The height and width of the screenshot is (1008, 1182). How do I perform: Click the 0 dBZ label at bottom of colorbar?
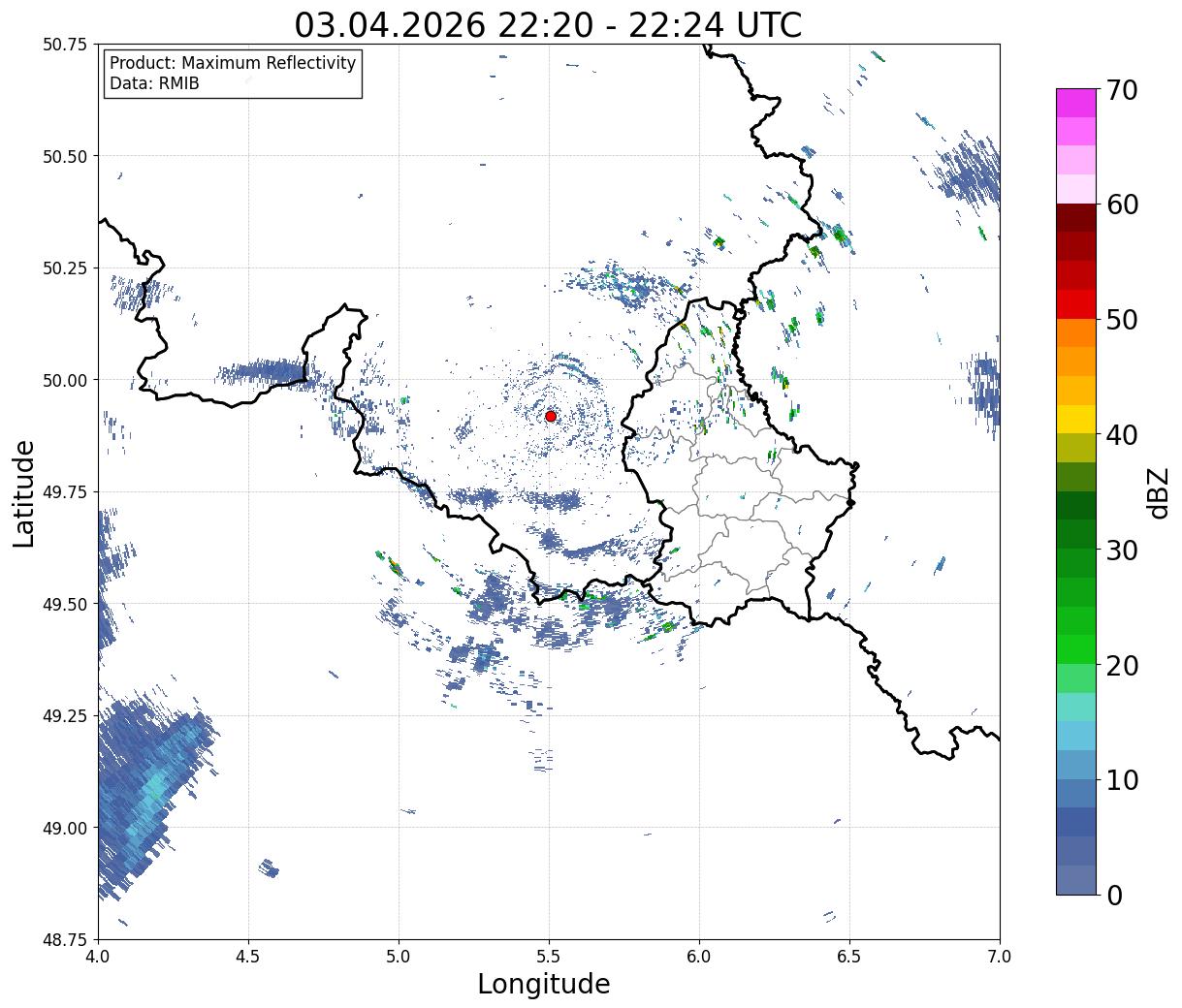1114,895
